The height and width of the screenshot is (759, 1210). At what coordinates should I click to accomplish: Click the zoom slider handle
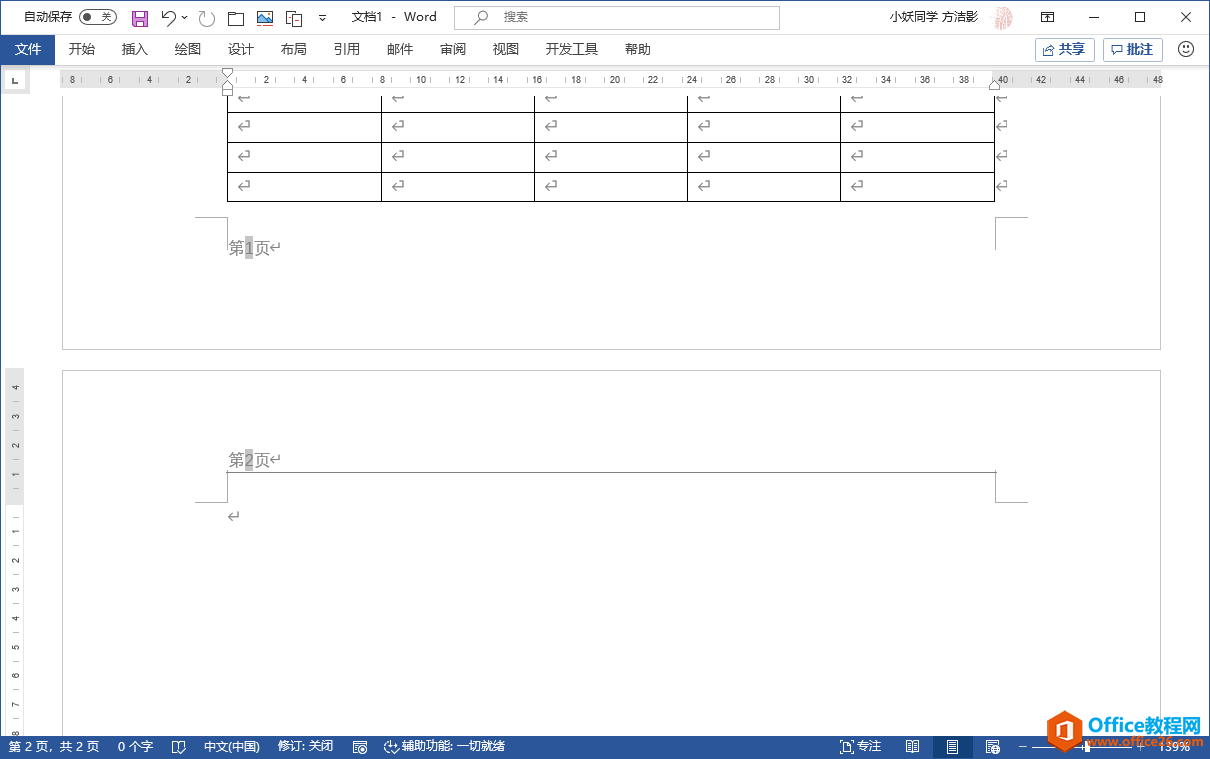(1086, 747)
